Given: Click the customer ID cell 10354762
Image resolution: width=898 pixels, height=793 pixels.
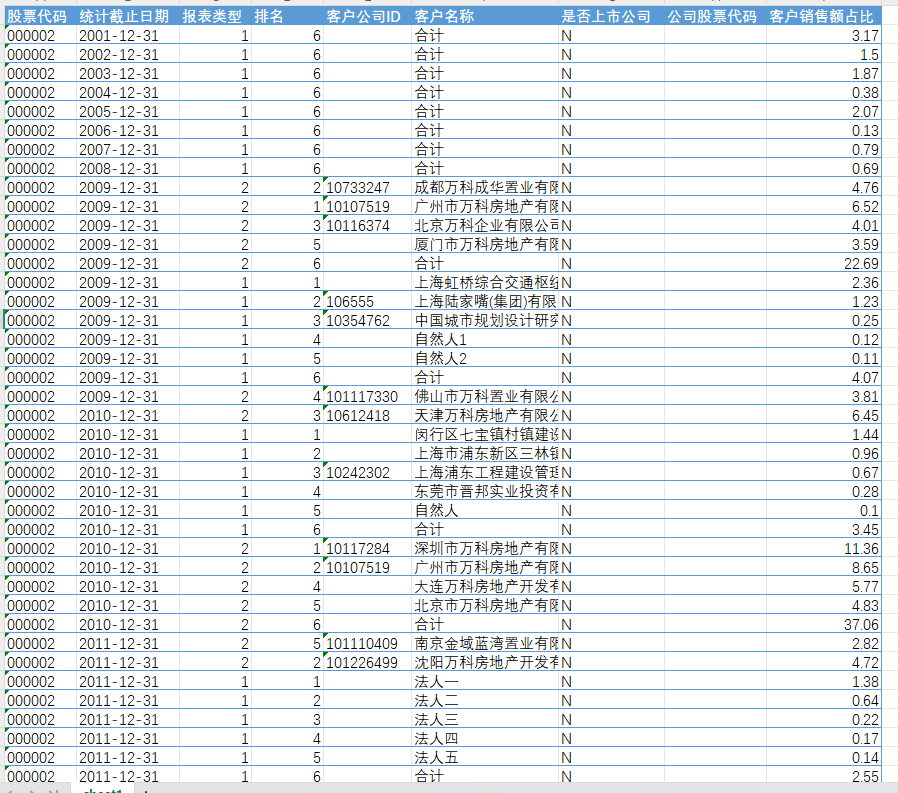Looking at the screenshot, I should click(x=367, y=321).
